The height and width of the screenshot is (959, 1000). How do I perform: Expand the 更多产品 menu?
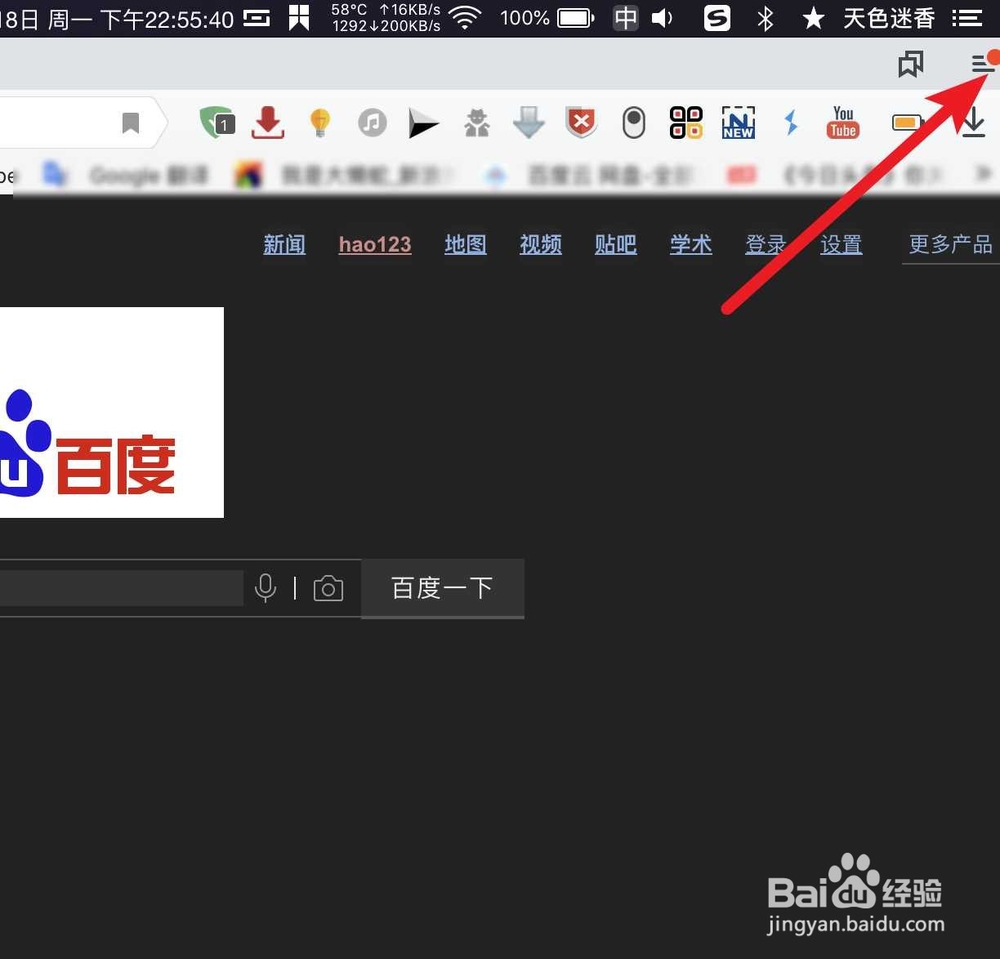coord(950,244)
